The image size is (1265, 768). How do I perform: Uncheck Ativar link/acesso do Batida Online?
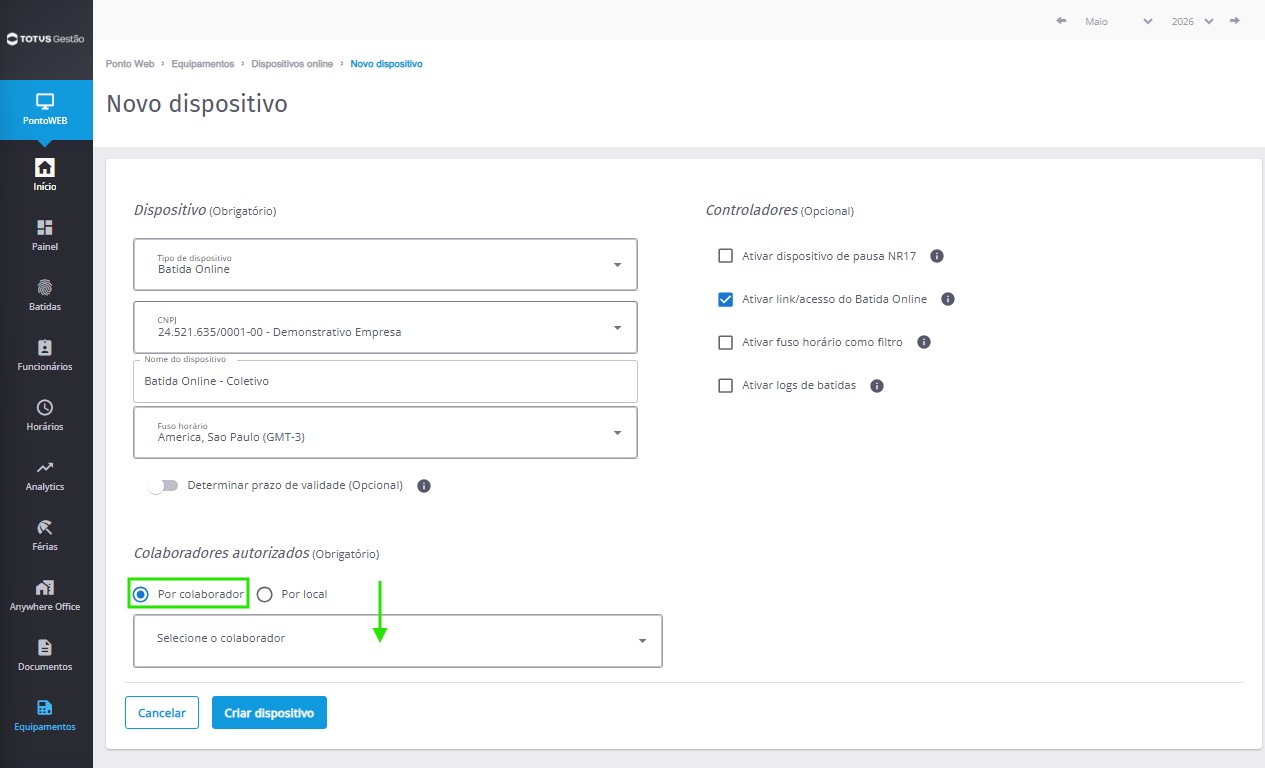pyautogui.click(x=726, y=299)
